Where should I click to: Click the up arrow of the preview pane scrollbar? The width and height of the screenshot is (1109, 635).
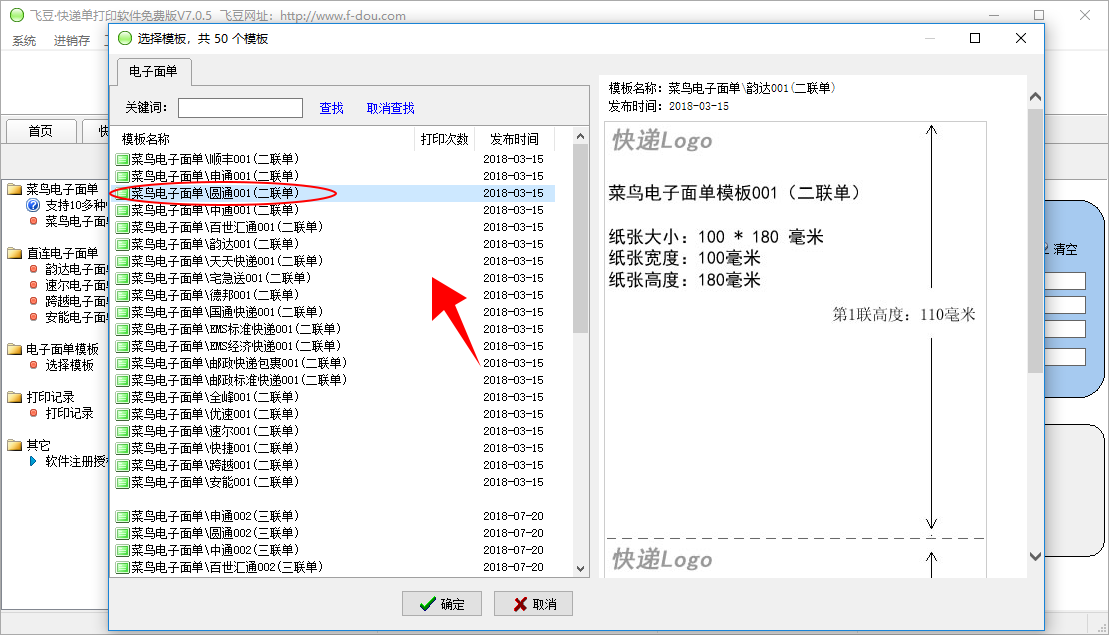coord(1035,97)
